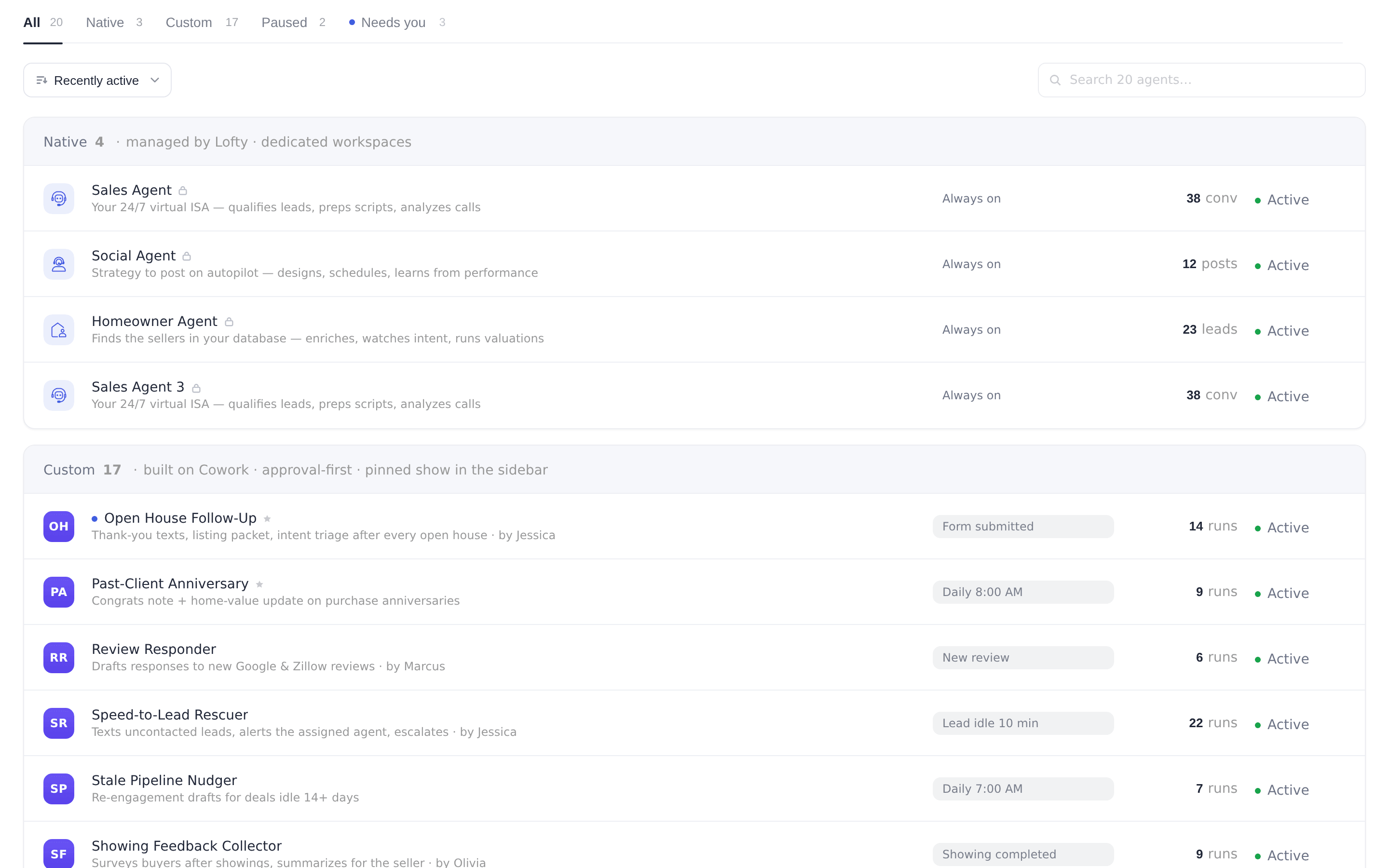
Task: Click the Active status of Speed-to-Lead Rescuer
Action: (x=1281, y=724)
